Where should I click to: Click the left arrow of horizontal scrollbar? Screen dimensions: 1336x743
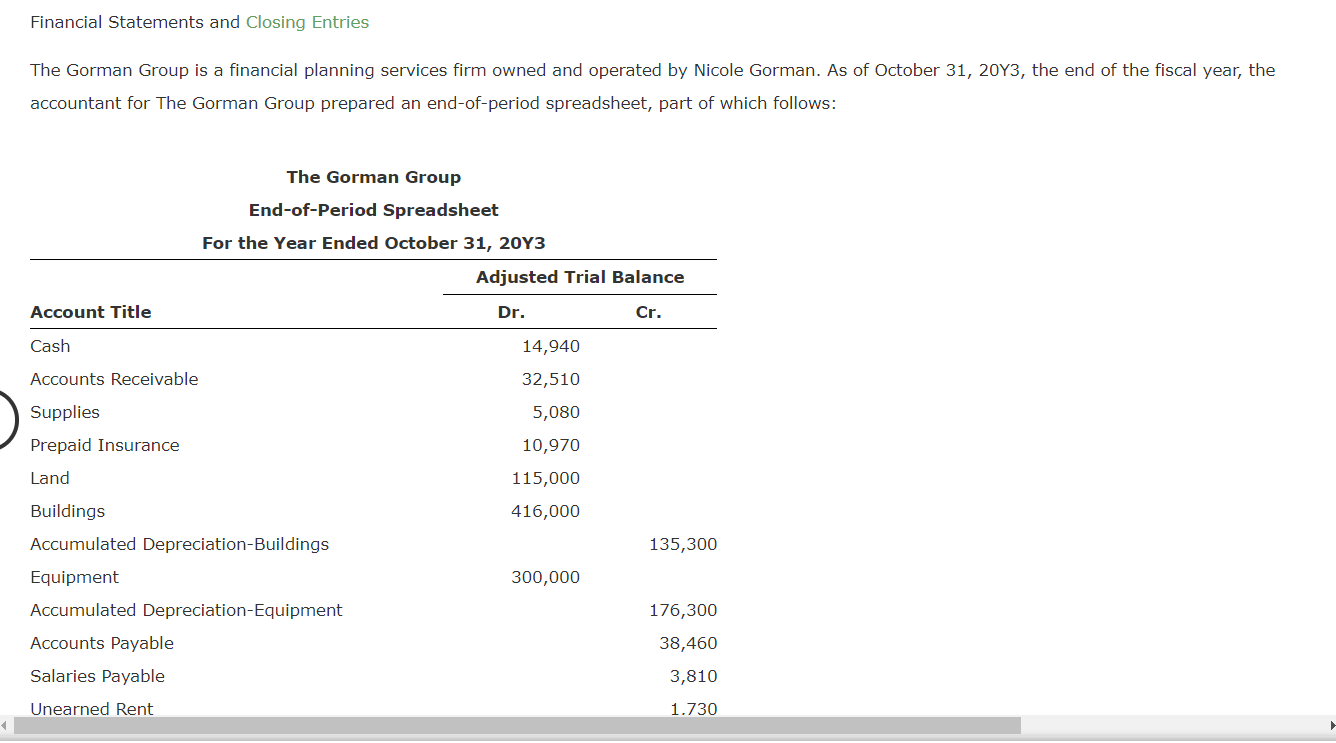[6, 726]
